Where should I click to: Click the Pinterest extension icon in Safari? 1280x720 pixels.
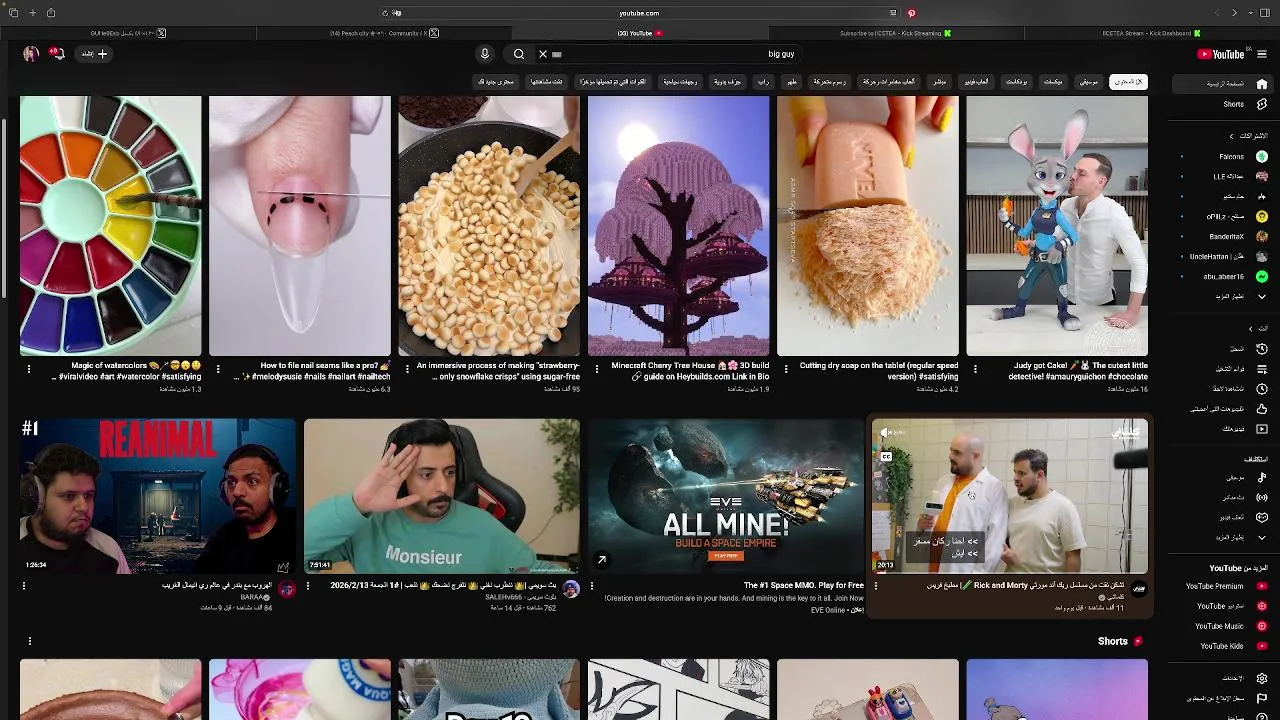[x=911, y=13]
